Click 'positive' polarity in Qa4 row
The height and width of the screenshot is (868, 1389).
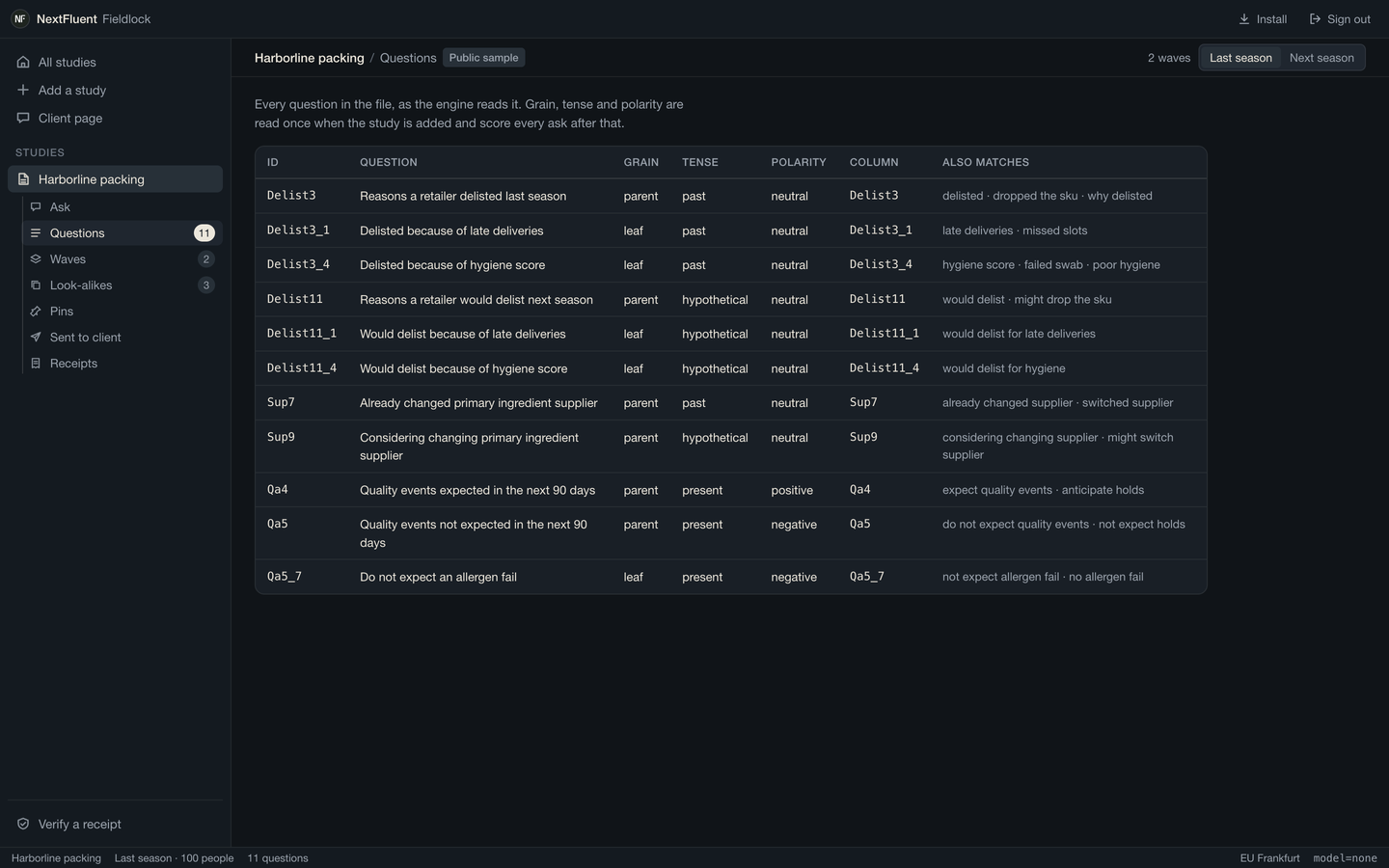pyautogui.click(x=792, y=490)
